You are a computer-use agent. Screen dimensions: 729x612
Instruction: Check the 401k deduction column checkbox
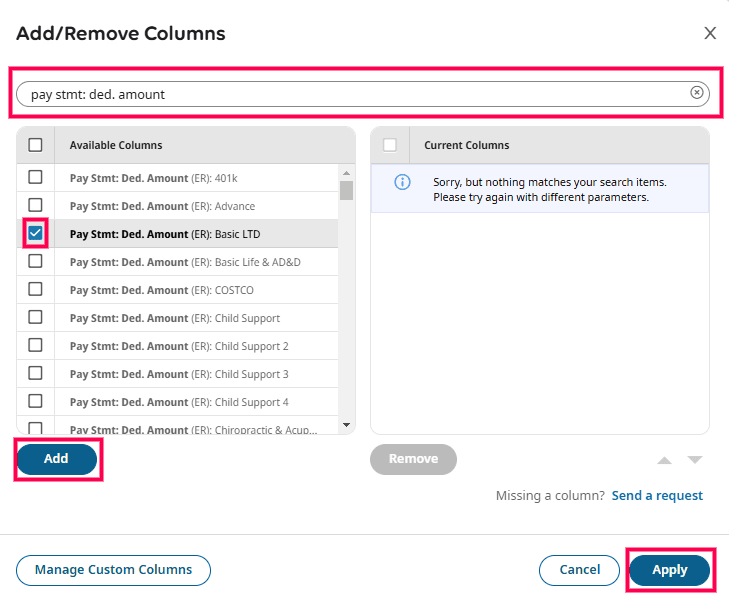(x=35, y=177)
